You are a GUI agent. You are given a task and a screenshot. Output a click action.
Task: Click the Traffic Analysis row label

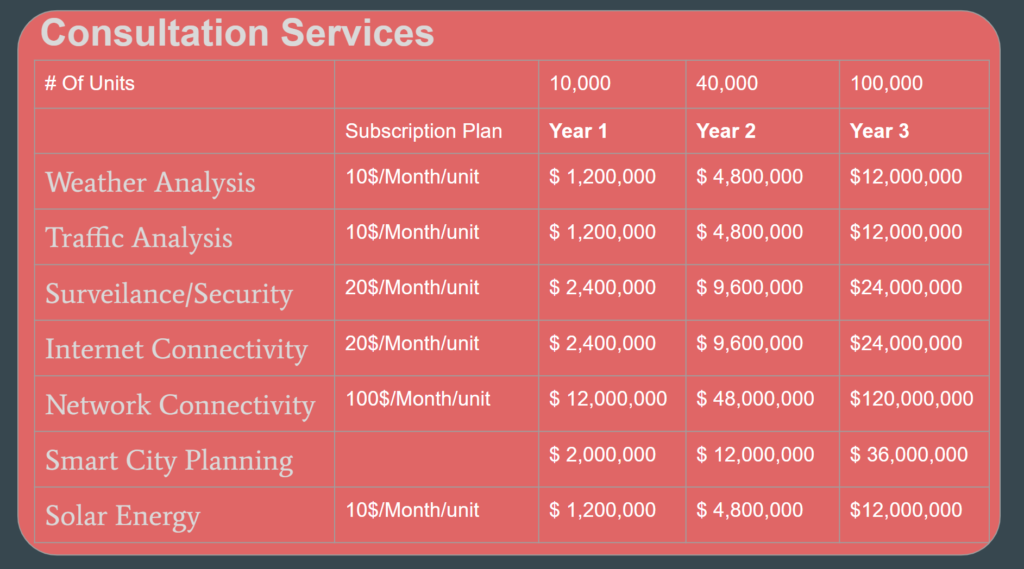click(x=138, y=238)
